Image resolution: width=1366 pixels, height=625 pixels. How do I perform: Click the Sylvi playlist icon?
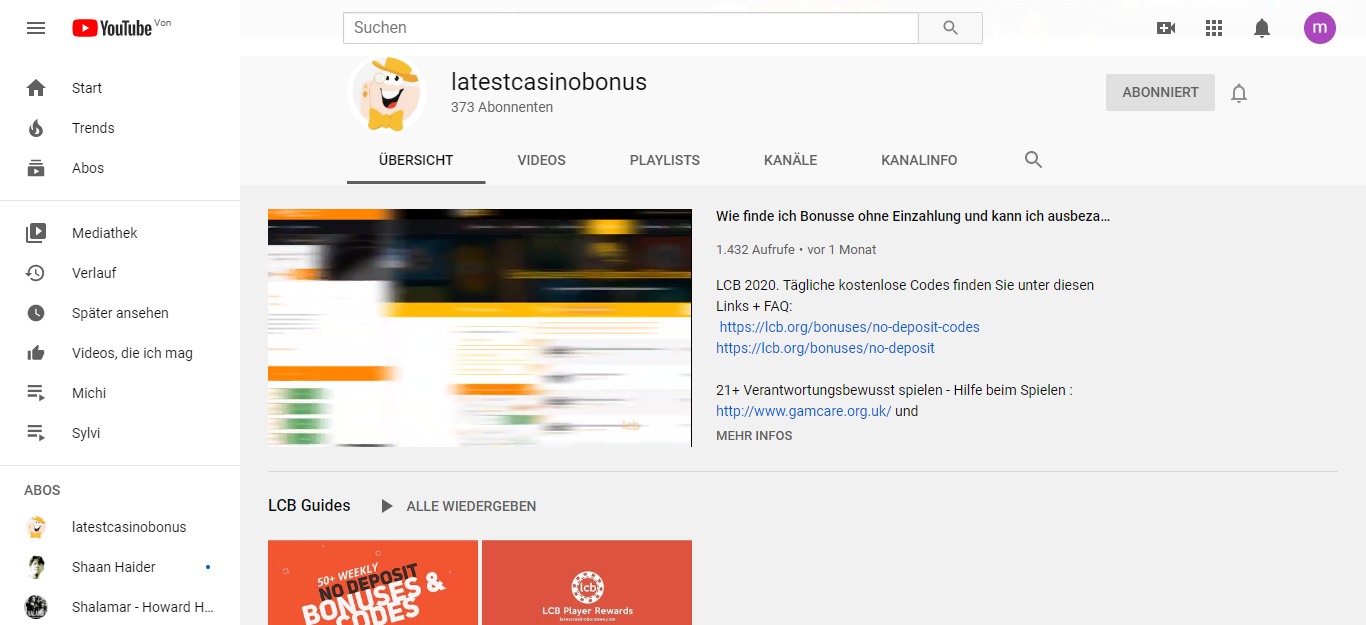point(36,433)
